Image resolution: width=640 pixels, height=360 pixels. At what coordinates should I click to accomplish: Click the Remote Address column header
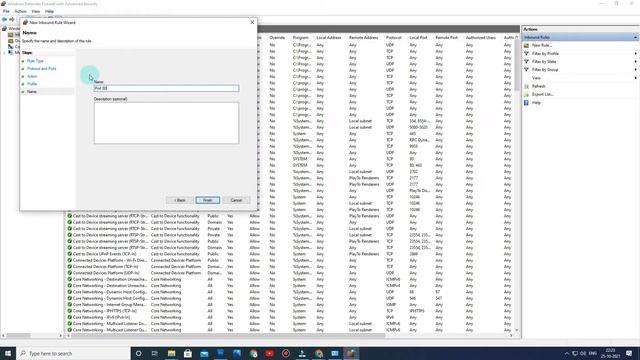click(363, 38)
